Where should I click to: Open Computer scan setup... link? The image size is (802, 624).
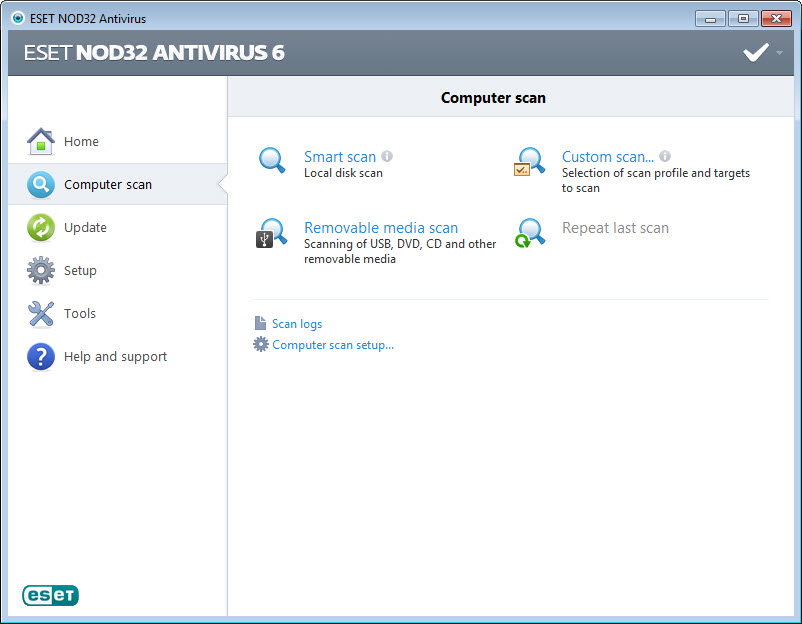pos(333,345)
